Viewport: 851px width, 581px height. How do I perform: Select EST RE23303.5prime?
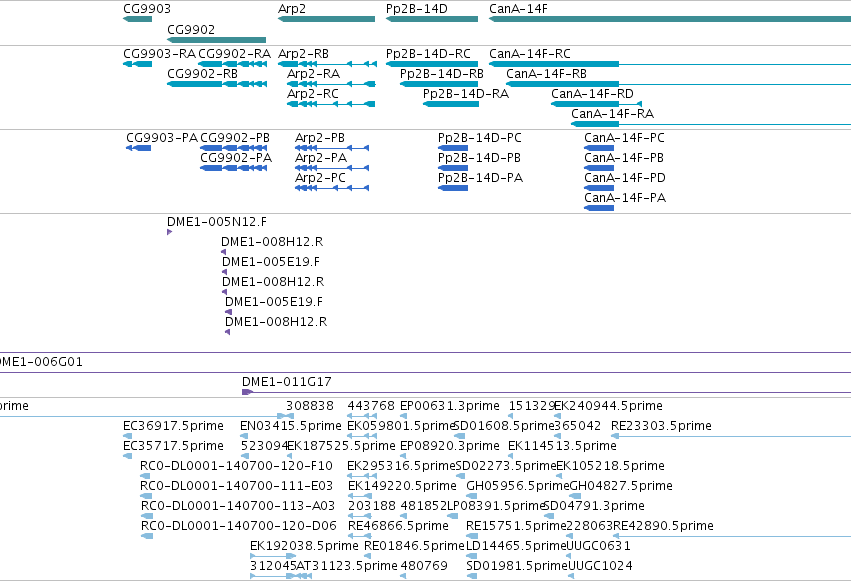point(731,436)
